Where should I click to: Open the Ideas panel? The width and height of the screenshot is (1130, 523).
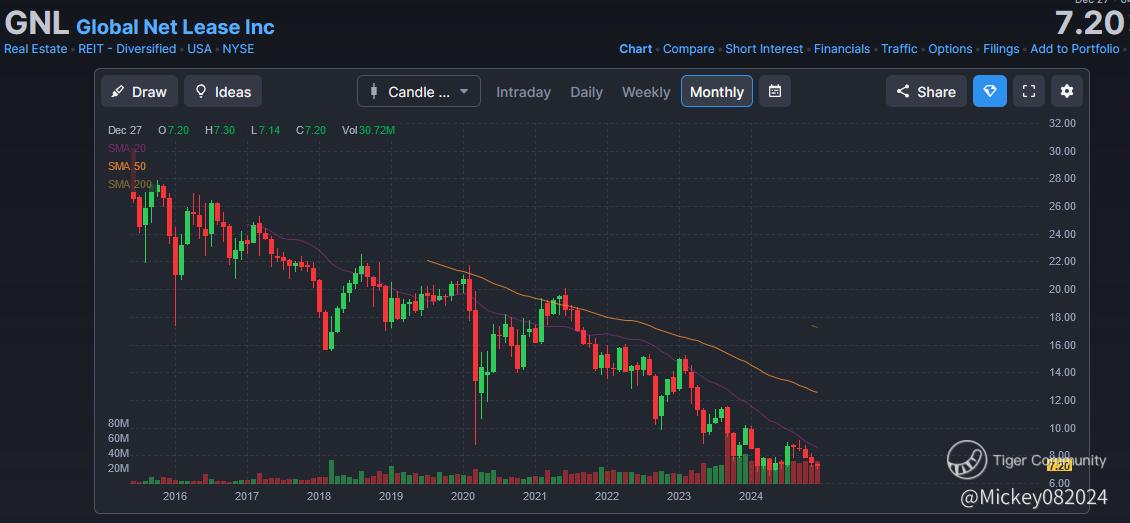(223, 91)
